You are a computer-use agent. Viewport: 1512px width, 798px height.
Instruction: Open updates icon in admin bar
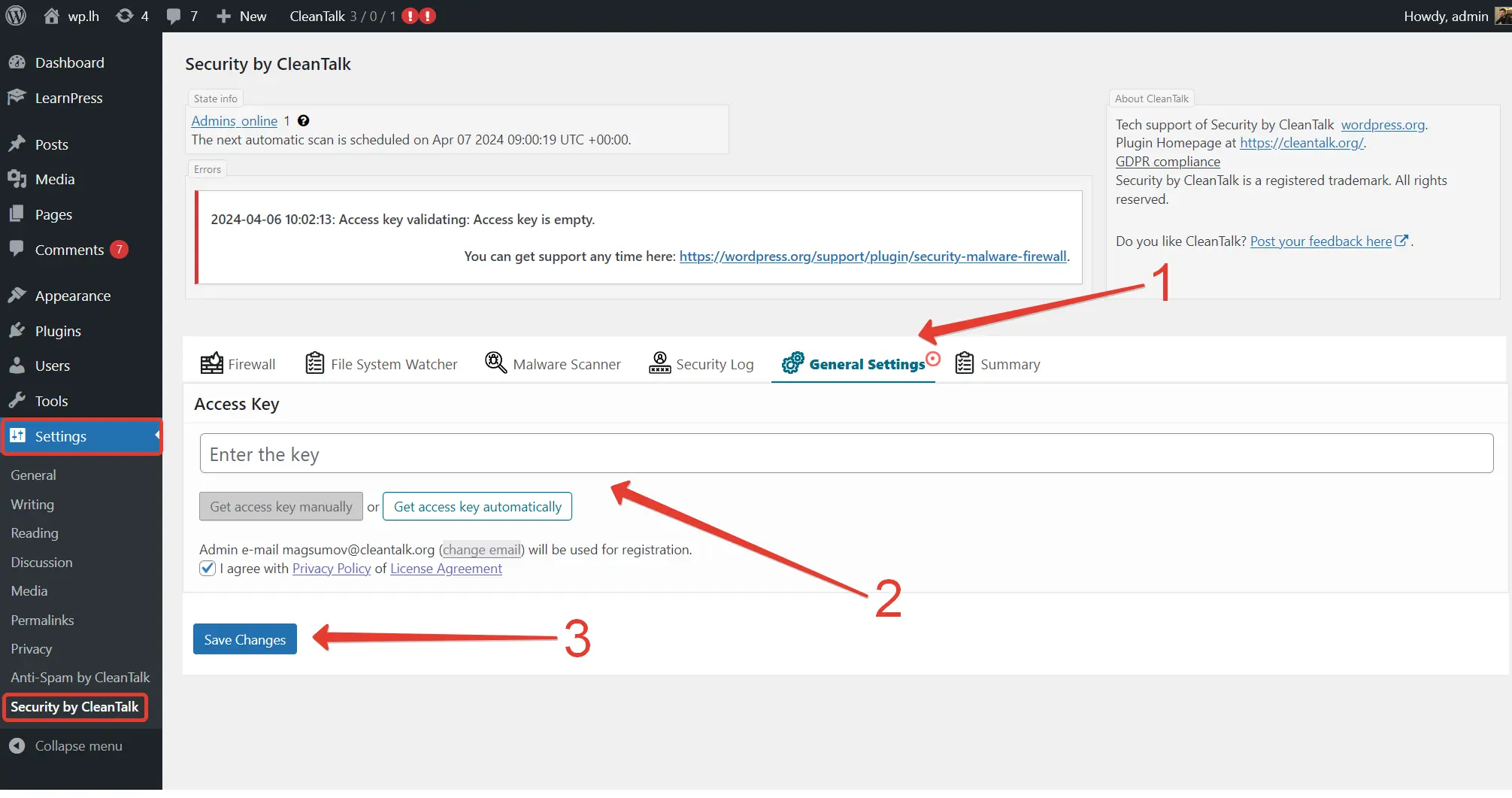tap(125, 16)
